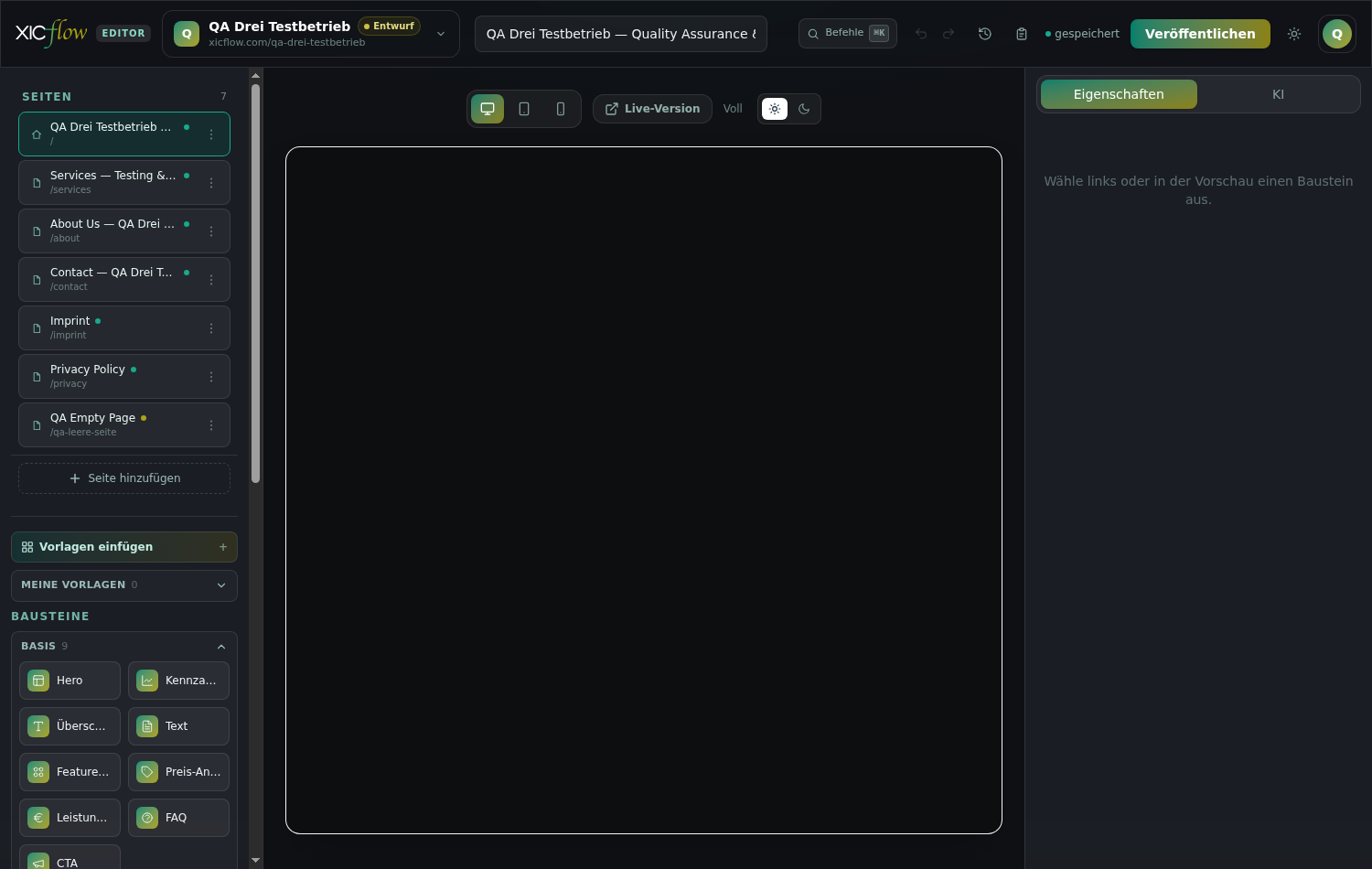Image resolution: width=1372 pixels, height=869 pixels.
Task: Select the dark mode moon toggle in preview
Action: (804, 109)
